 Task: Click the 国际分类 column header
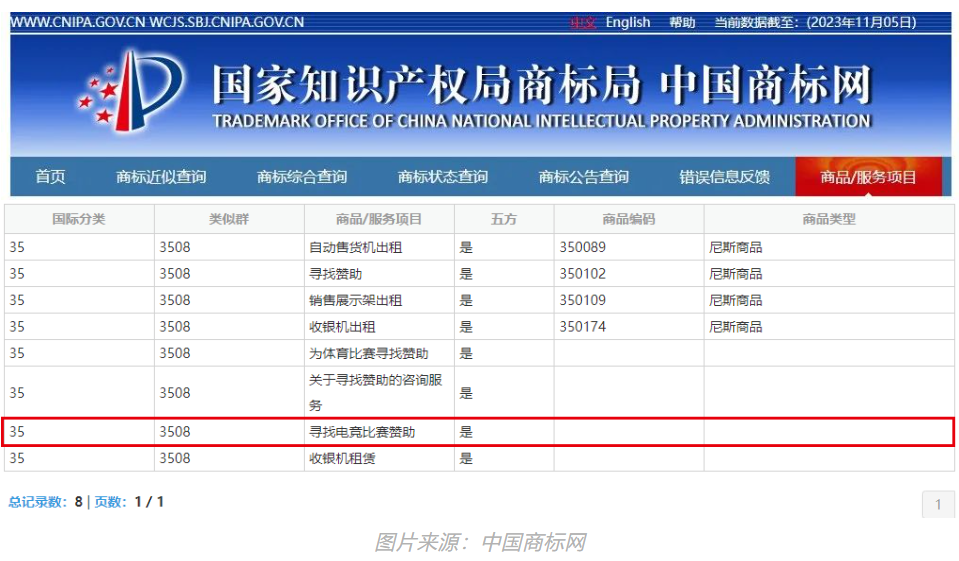pyautogui.click(x=79, y=219)
